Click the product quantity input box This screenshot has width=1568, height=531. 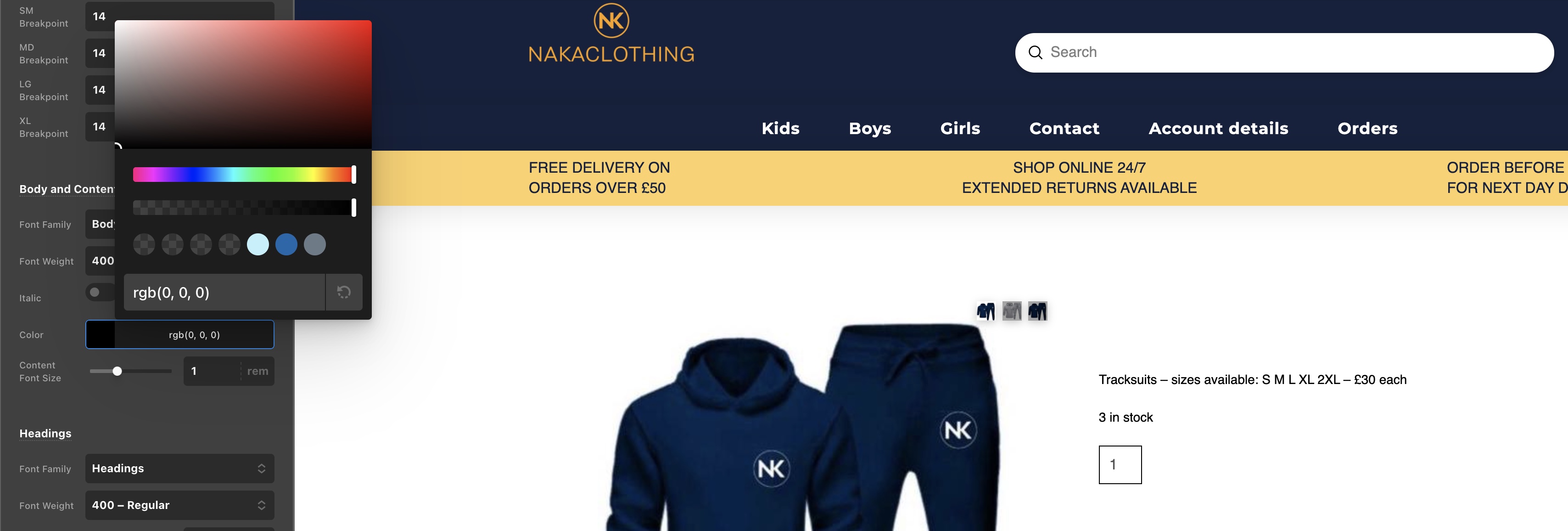click(x=1120, y=465)
